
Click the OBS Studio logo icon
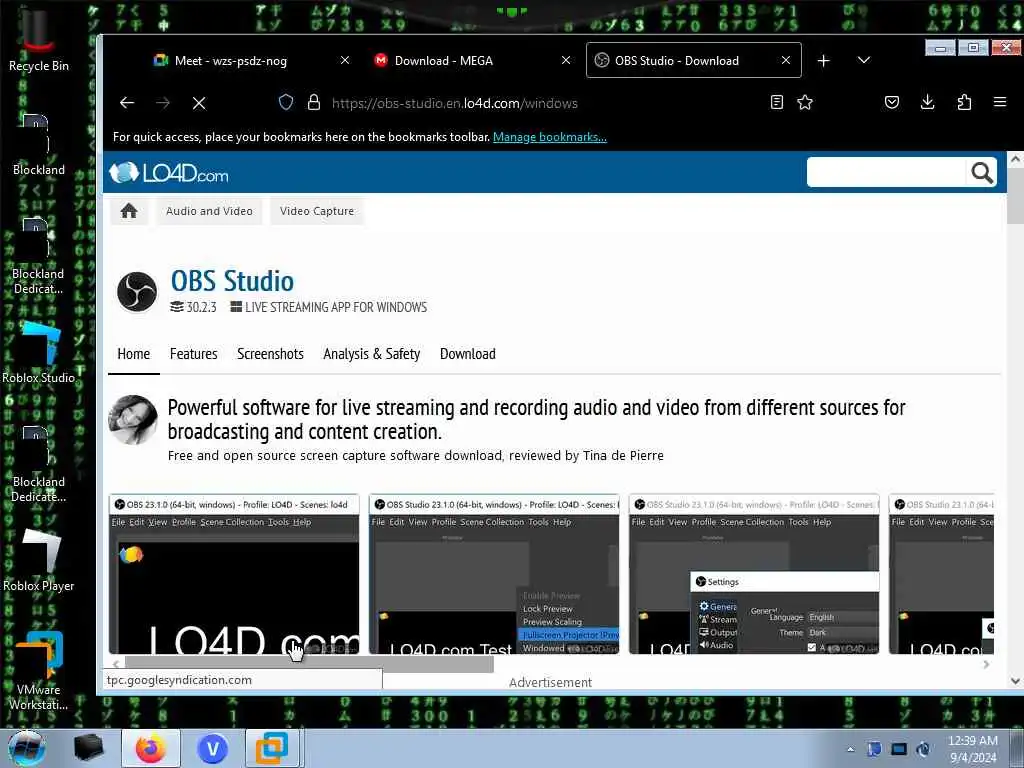point(137,292)
